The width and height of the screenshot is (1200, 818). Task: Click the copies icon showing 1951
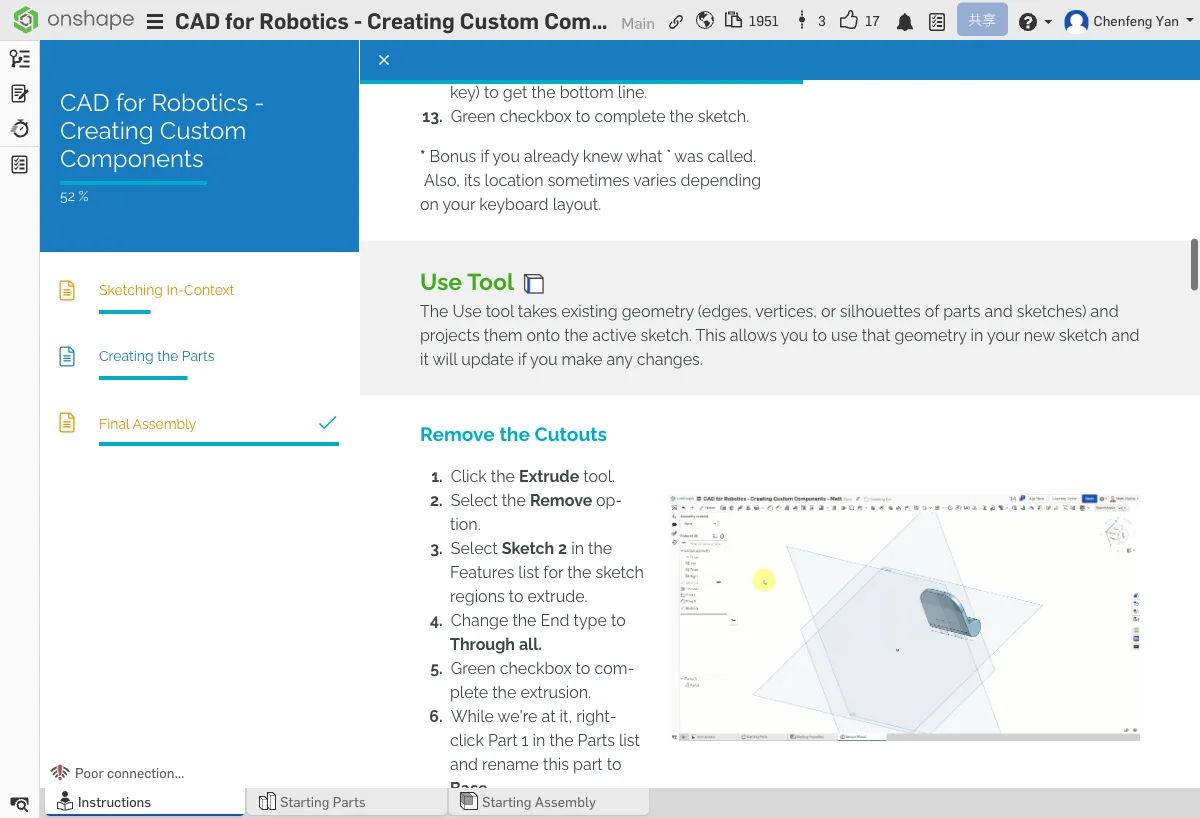point(734,21)
